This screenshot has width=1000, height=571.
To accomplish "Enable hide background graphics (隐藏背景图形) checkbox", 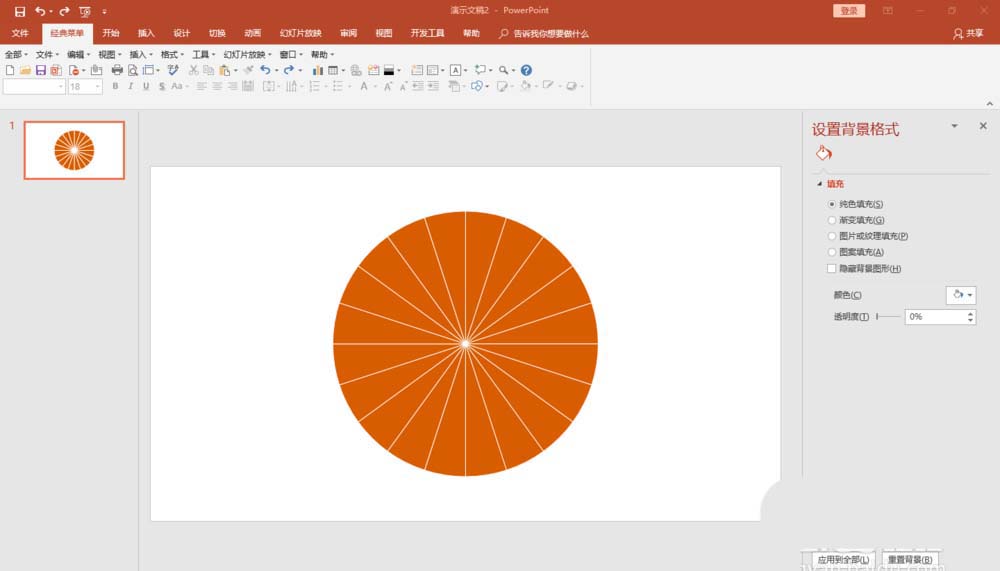I will (832, 269).
